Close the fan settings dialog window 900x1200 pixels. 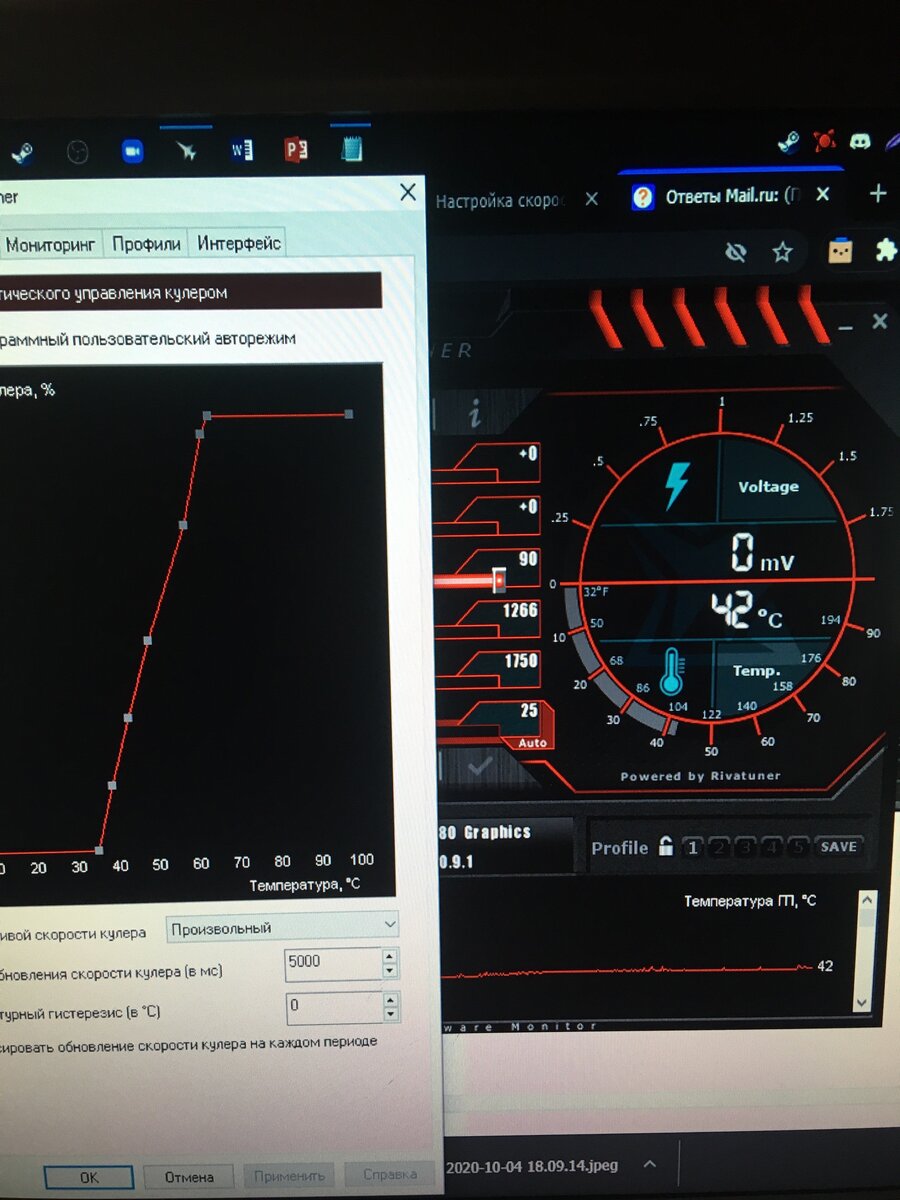(408, 193)
